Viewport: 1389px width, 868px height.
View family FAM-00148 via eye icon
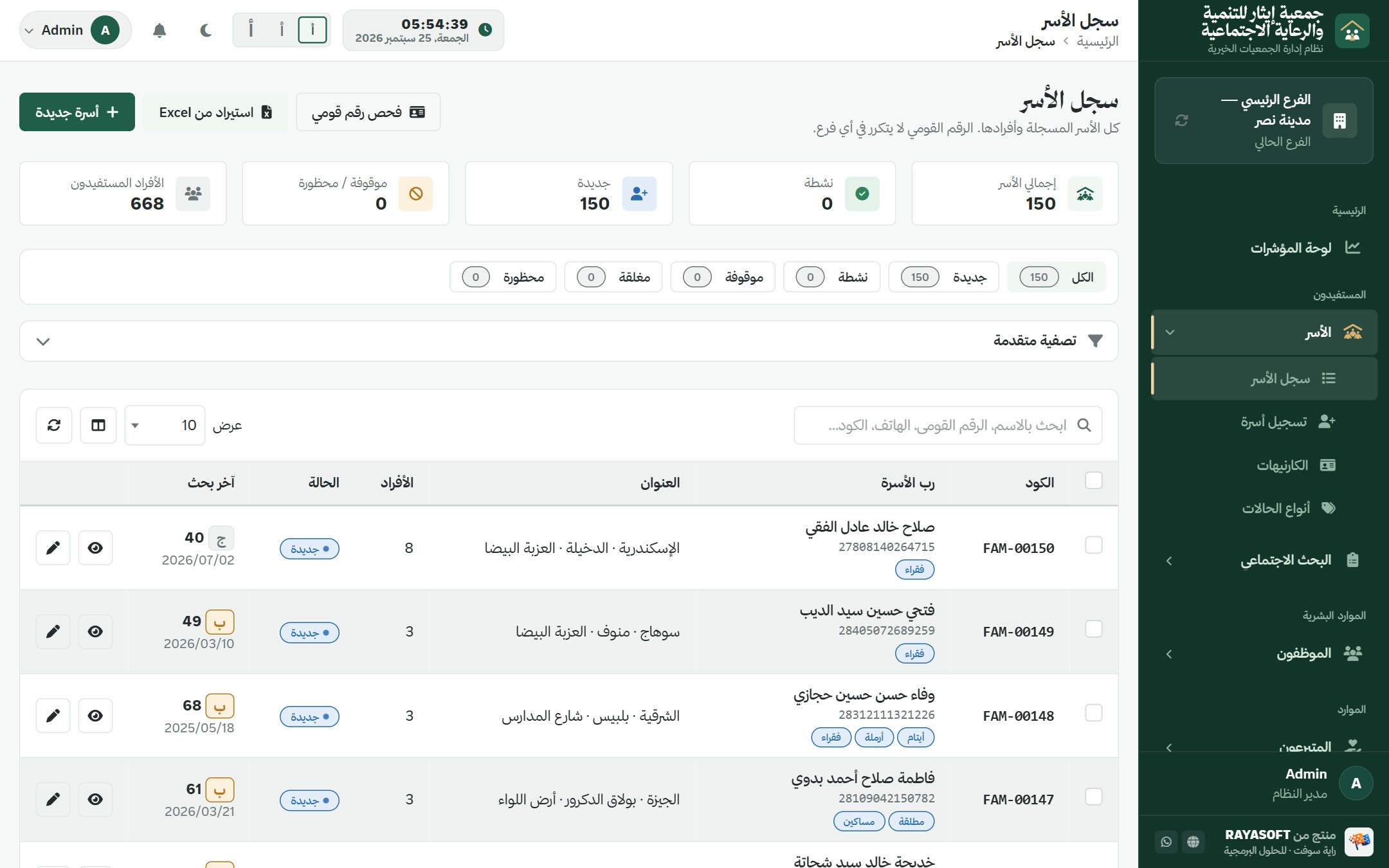tap(95, 716)
